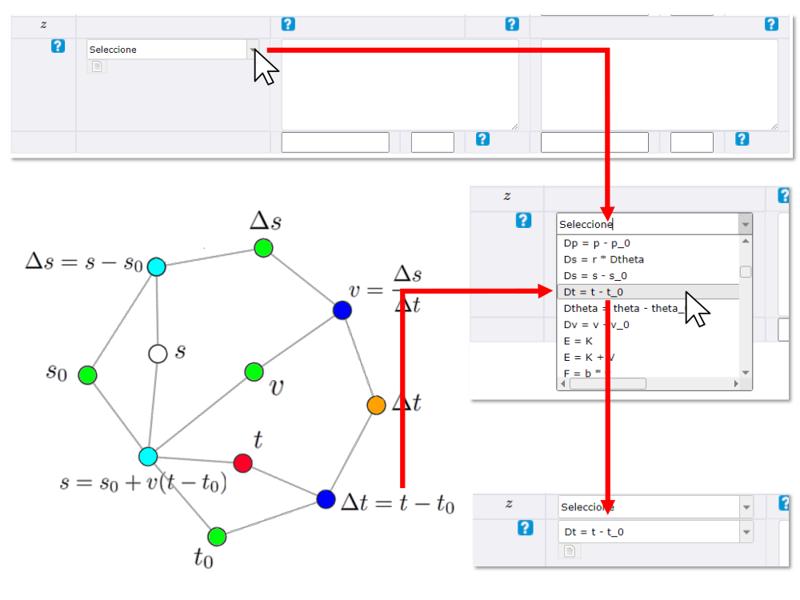Click the wide input field below first text area
Viewport: 800px width, 600px height.
coord(335,142)
